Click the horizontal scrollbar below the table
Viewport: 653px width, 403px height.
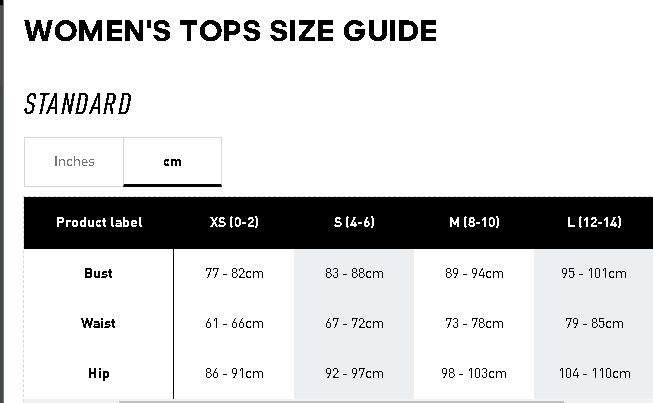tap(341, 402)
